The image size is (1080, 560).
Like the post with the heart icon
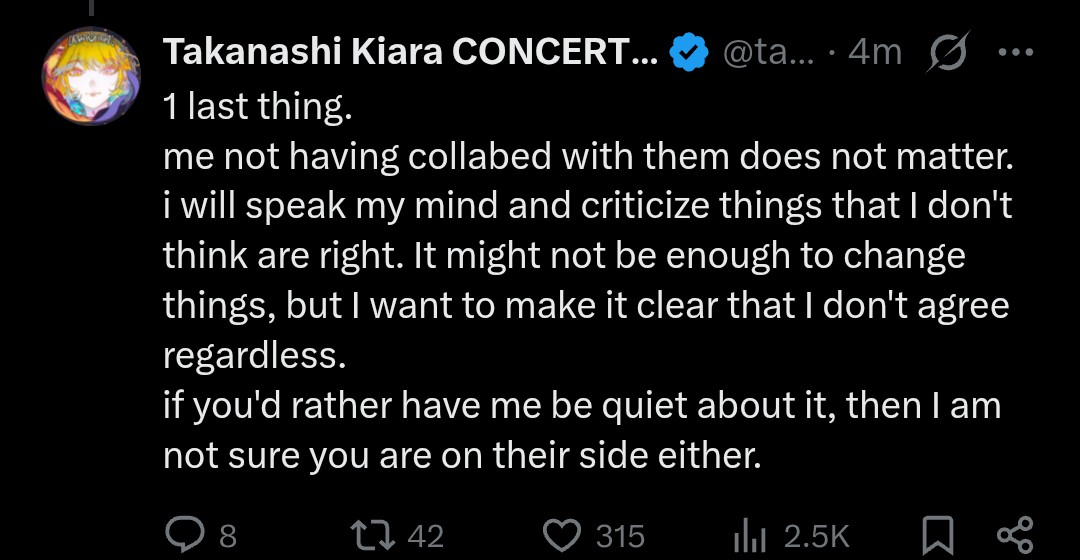[562, 535]
